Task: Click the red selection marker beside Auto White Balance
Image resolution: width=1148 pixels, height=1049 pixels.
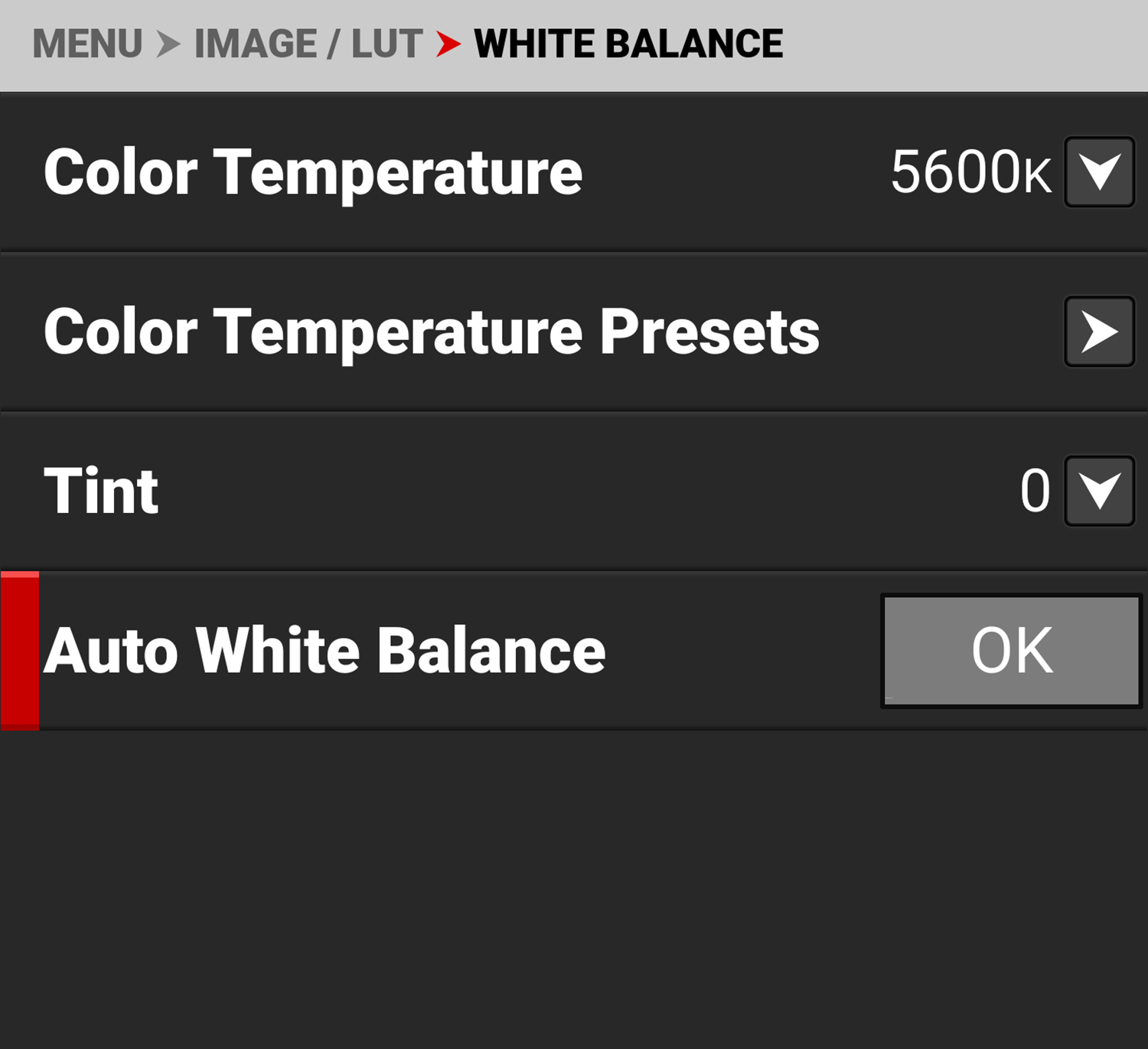Action: point(20,651)
